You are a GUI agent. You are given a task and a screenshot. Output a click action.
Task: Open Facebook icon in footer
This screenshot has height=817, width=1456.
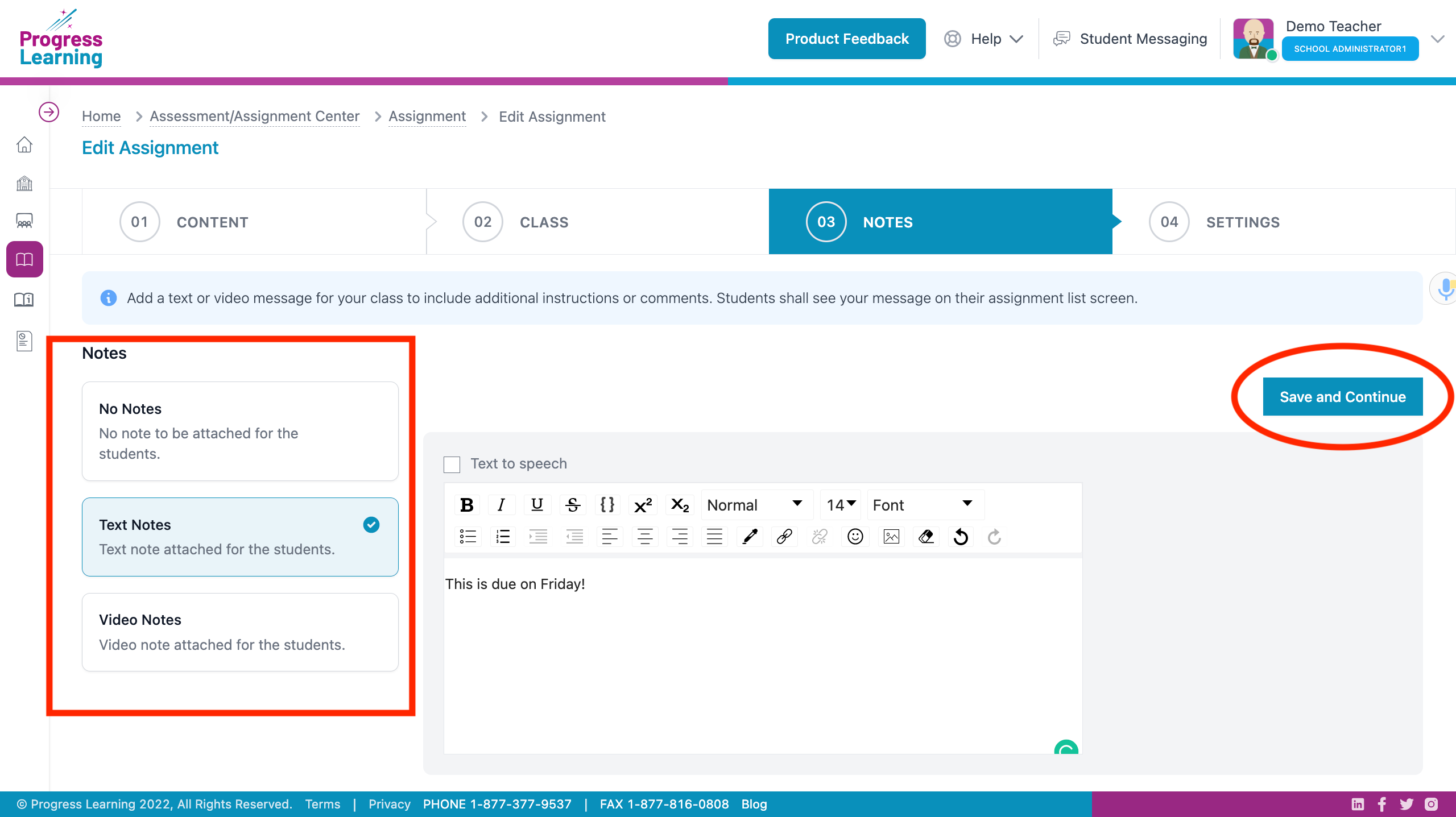pos(1382,804)
